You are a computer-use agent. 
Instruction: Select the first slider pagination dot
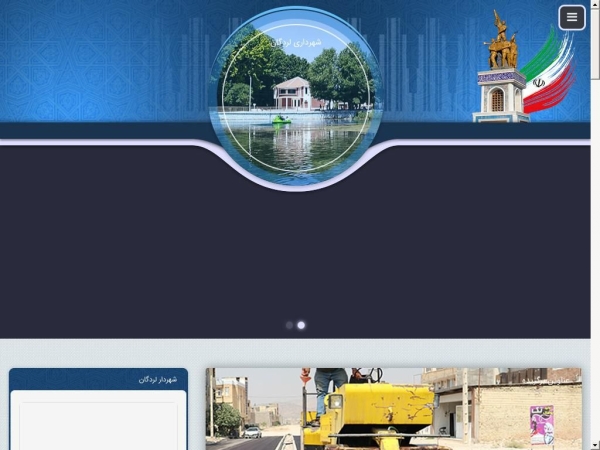click(289, 325)
